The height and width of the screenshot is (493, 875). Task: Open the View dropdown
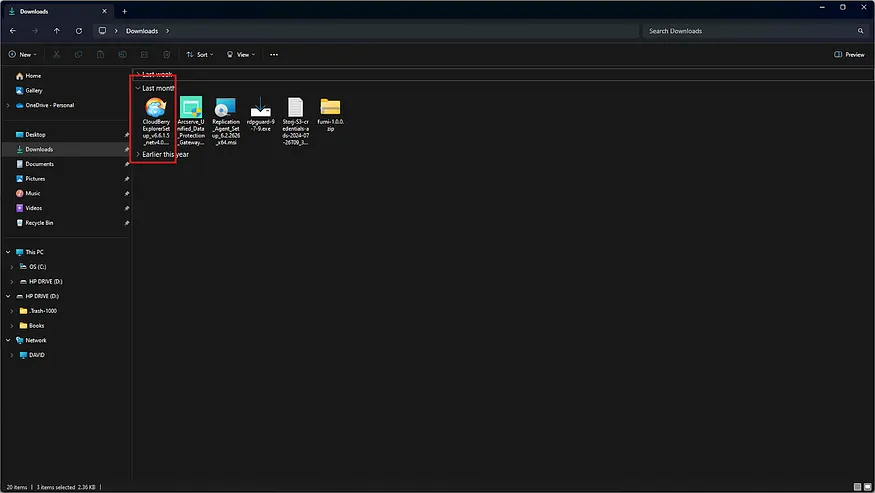pyautogui.click(x=241, y=54)
